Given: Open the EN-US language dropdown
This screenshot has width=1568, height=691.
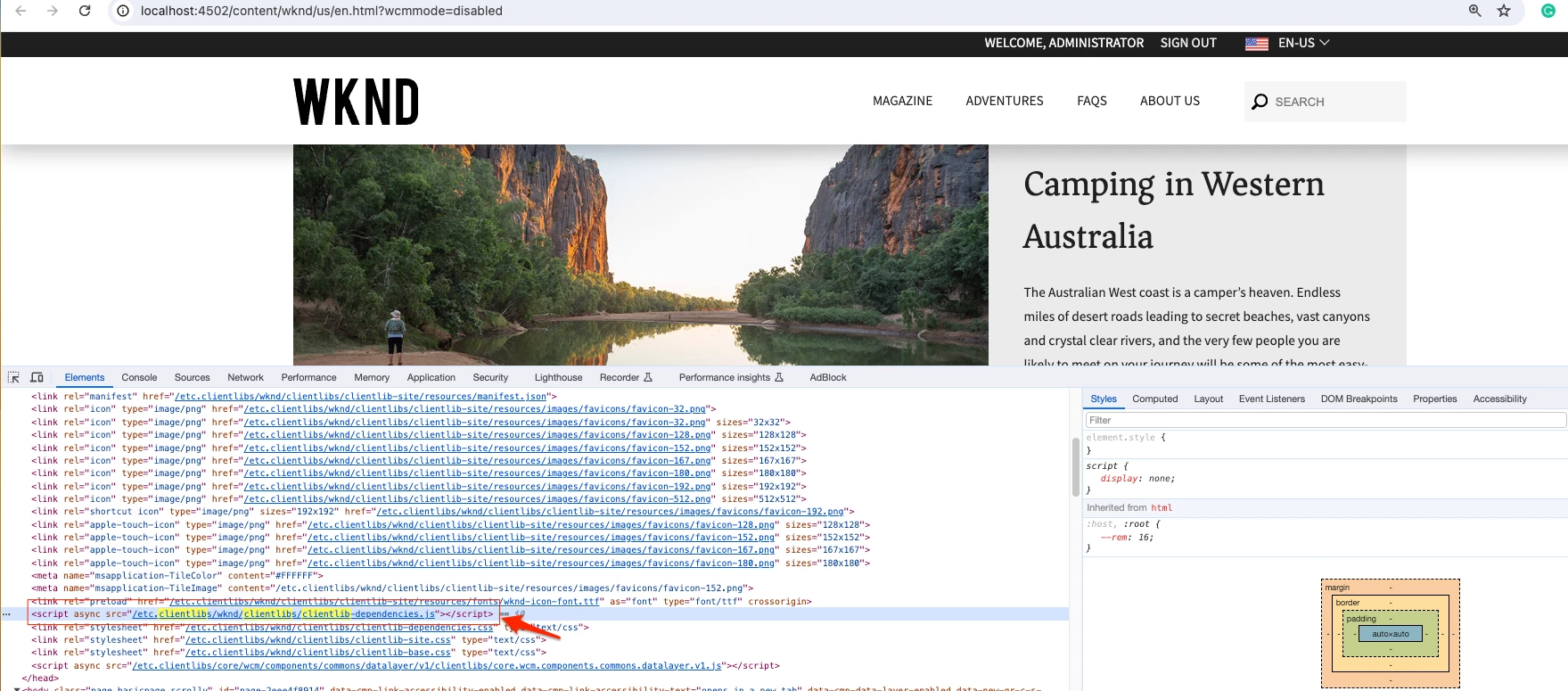Looking at the screenshot, I should pos(1304,43).
